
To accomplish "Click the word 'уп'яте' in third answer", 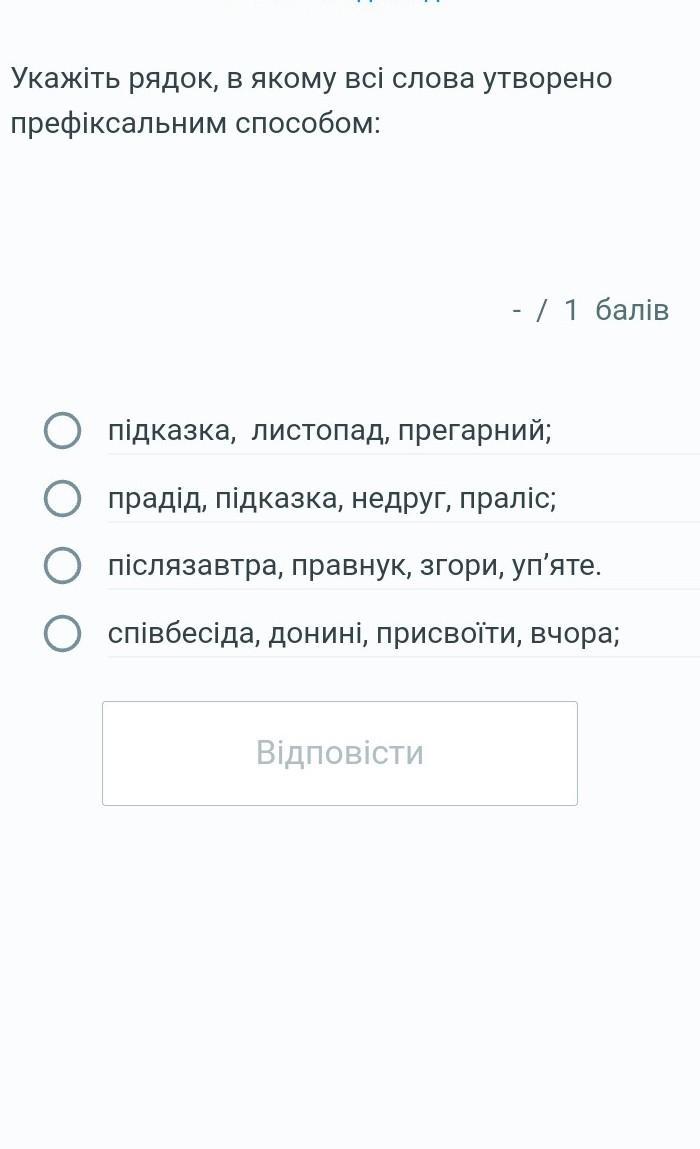I will pyautogui.click(x=555, y=566).
